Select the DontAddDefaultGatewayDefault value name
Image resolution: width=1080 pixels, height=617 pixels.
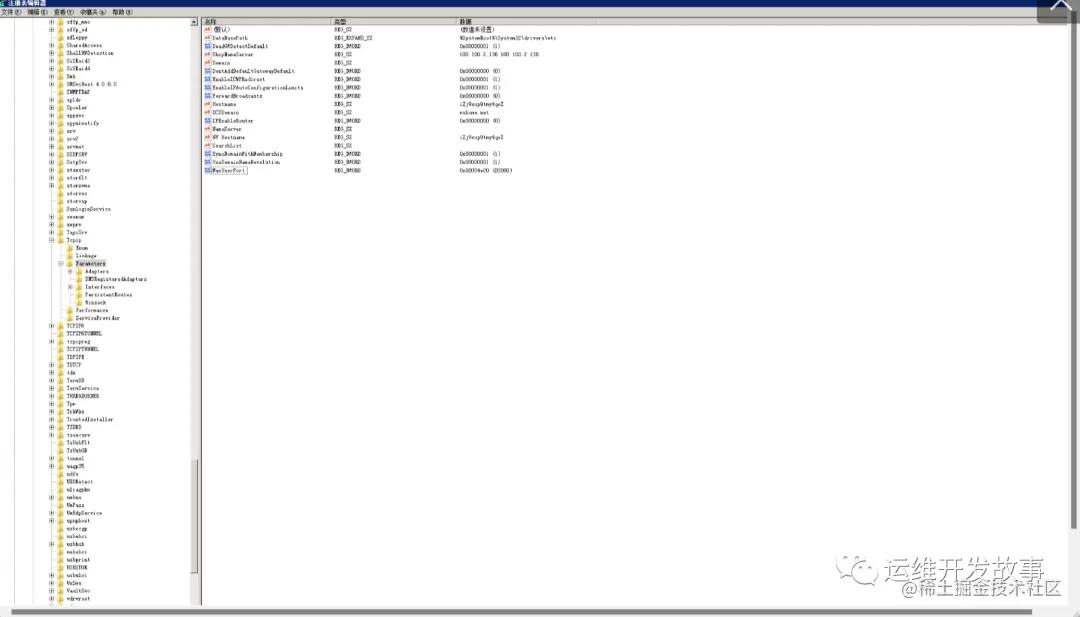tap(253, 71)
